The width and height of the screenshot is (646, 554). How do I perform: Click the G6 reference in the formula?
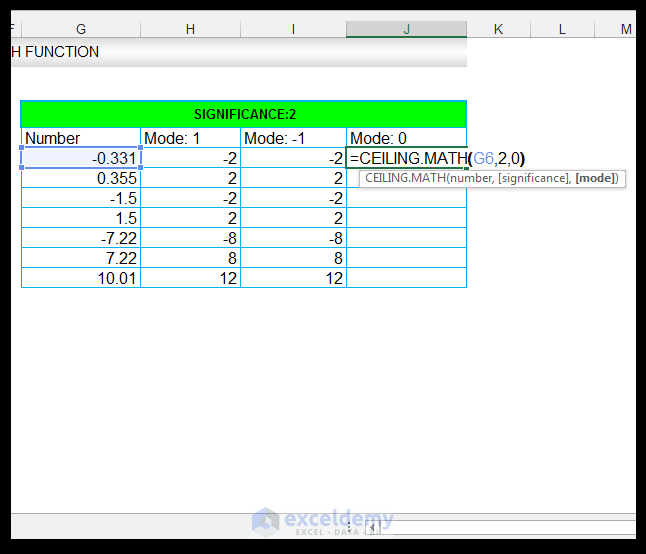[x=483, y=158]
